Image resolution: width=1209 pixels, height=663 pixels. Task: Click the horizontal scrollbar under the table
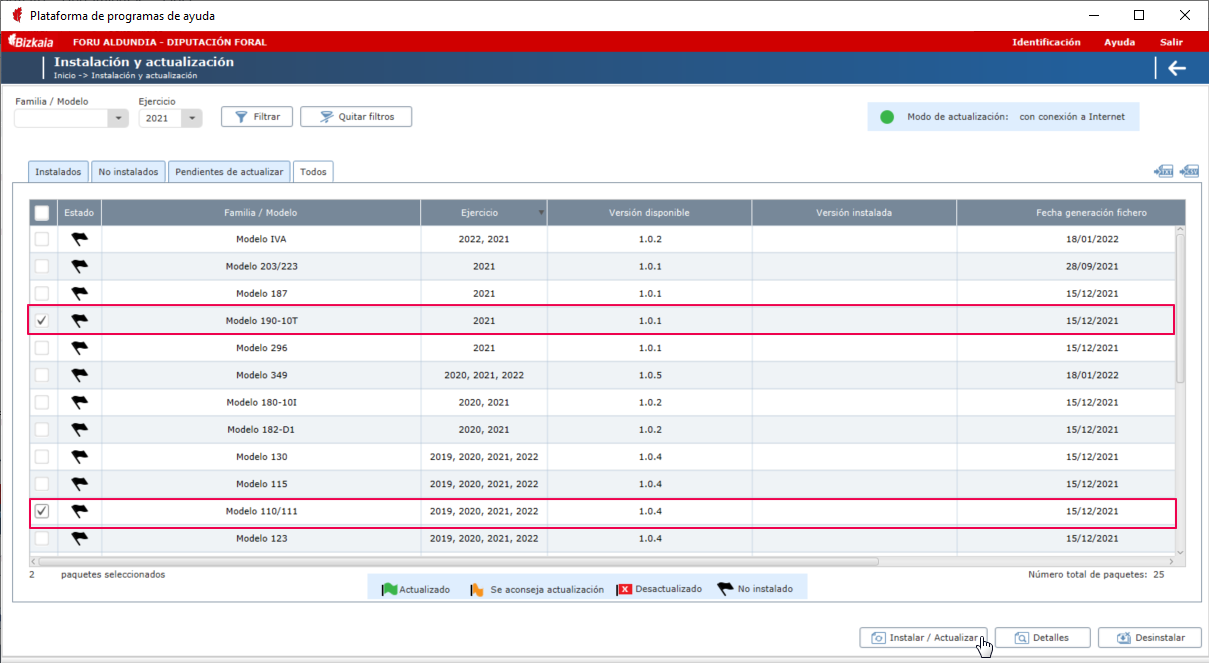(459, 561)
